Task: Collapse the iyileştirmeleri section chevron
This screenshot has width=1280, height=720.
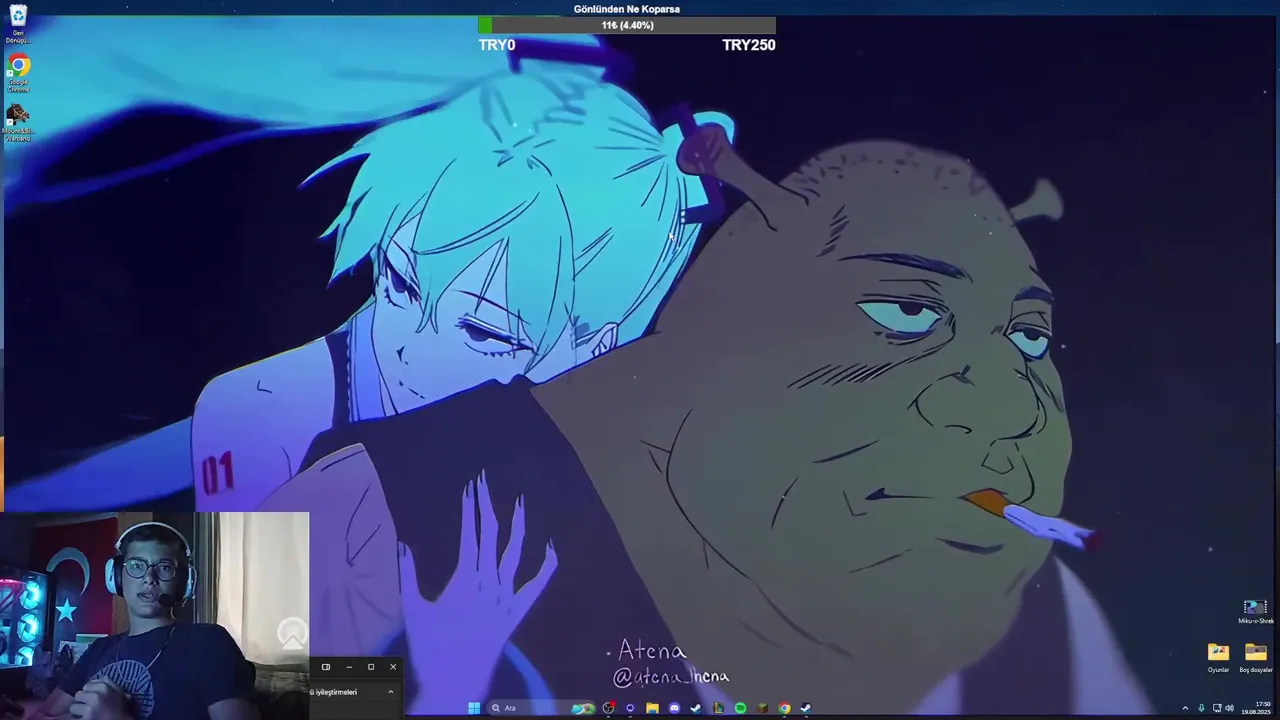Action: 391,692
